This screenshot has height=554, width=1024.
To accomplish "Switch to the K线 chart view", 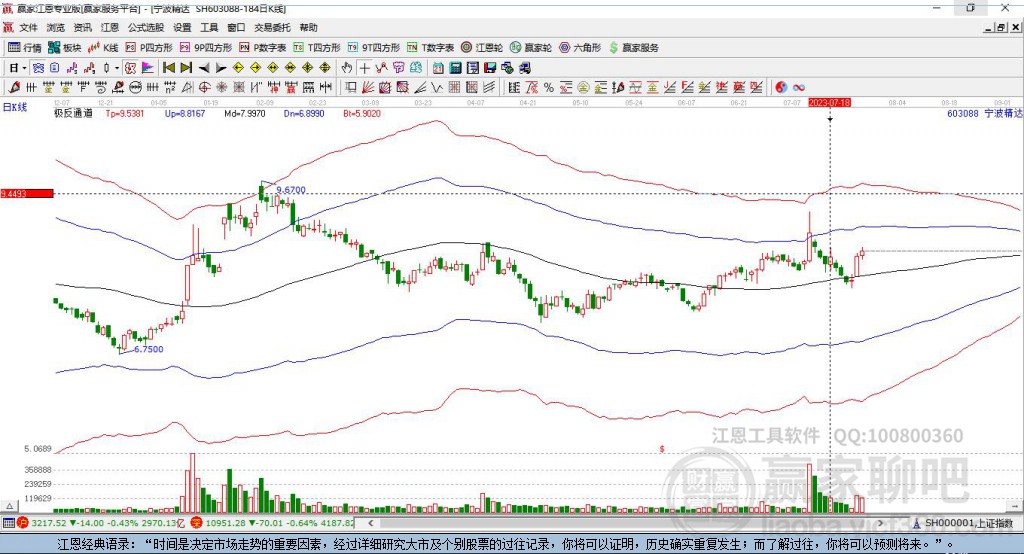I will coord(103,48).
